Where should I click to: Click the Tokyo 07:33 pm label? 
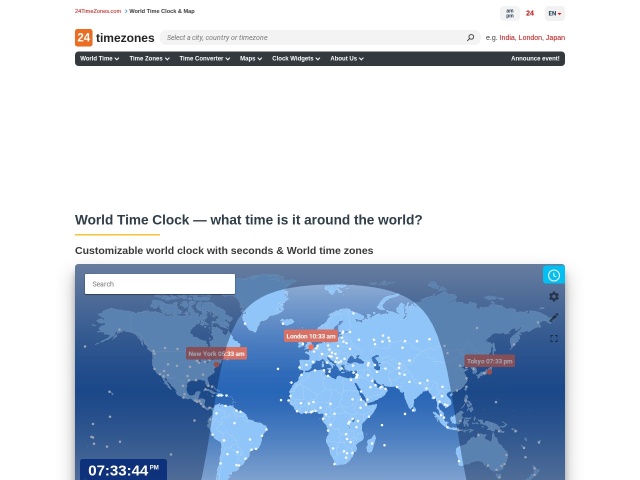(x=490, y=361)
